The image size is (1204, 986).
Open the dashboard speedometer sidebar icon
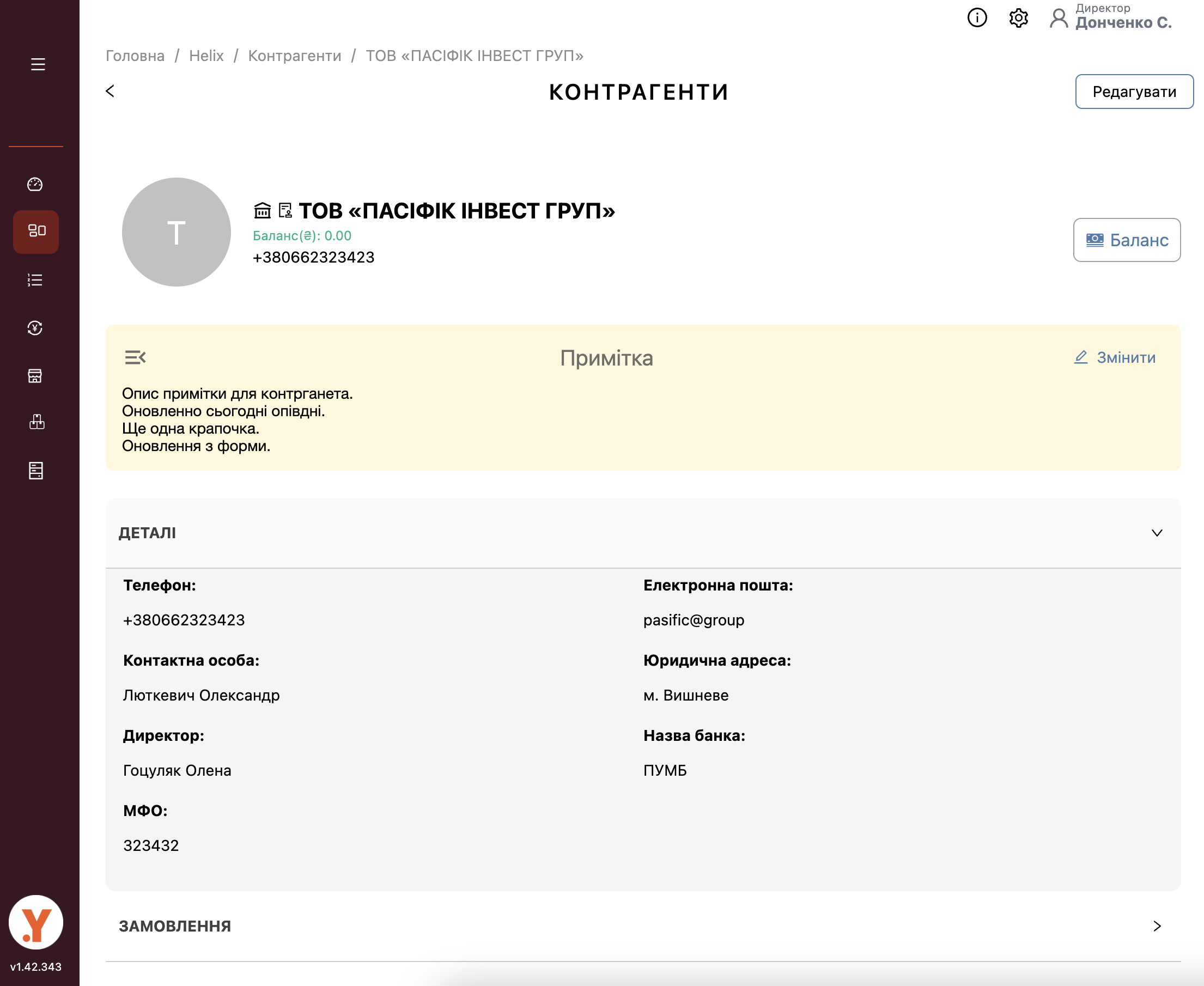coord(35,184)
